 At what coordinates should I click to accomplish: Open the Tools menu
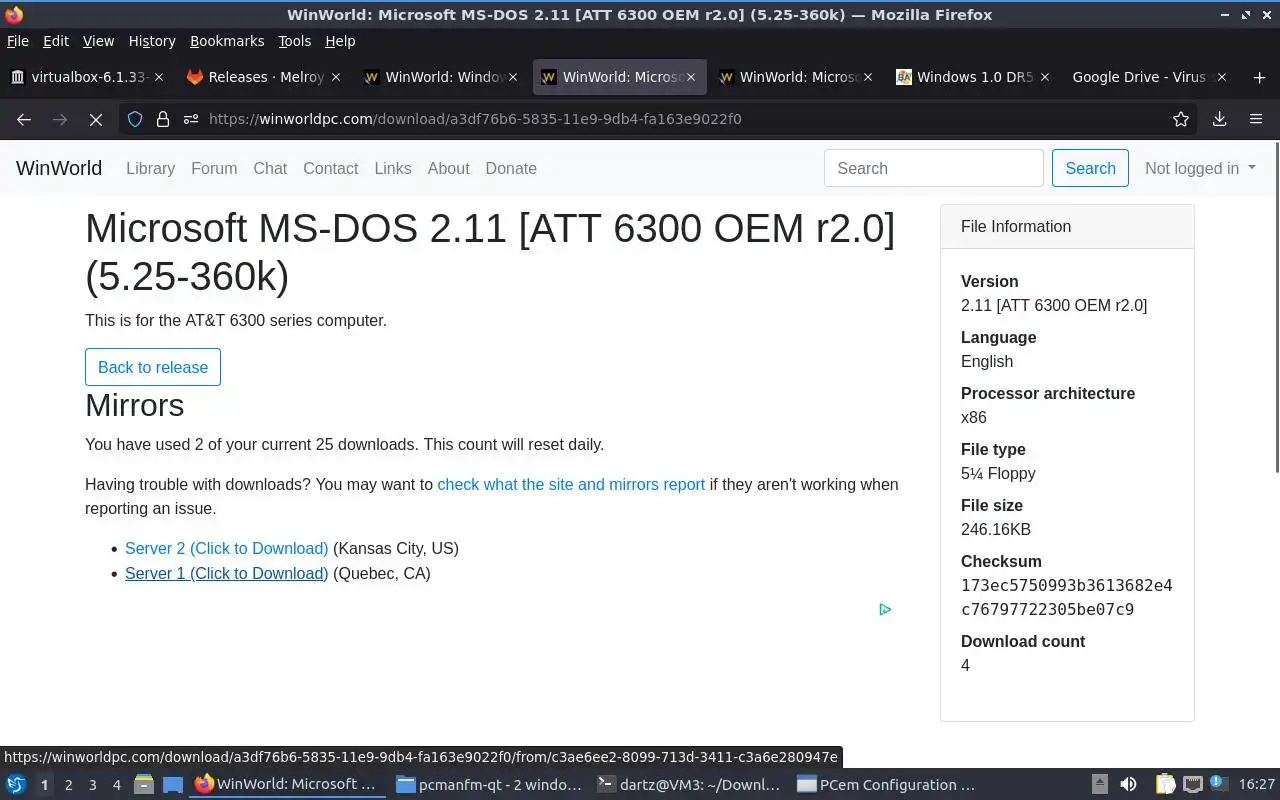pos(294,41)
